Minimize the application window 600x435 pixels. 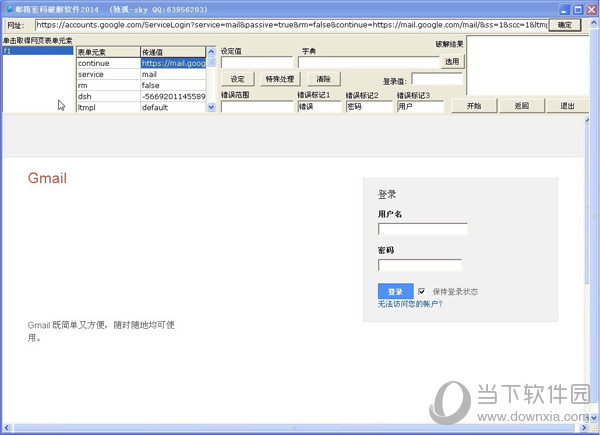click(565, 10)
